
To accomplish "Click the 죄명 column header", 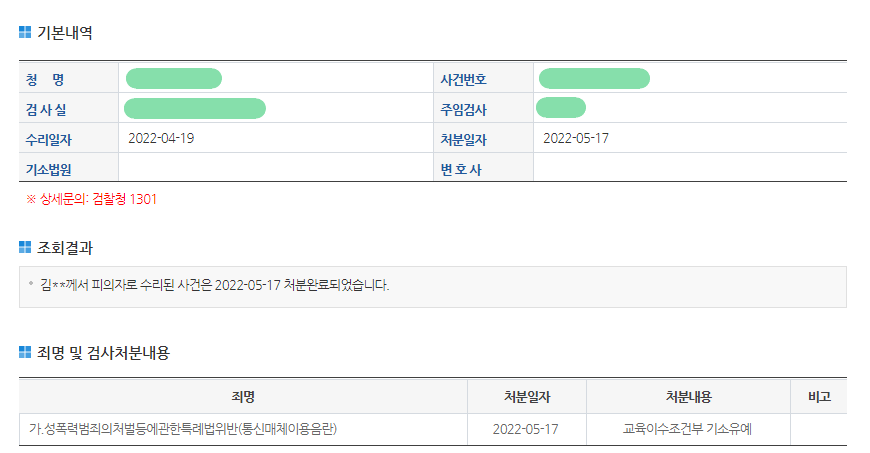I will point(243,397).
